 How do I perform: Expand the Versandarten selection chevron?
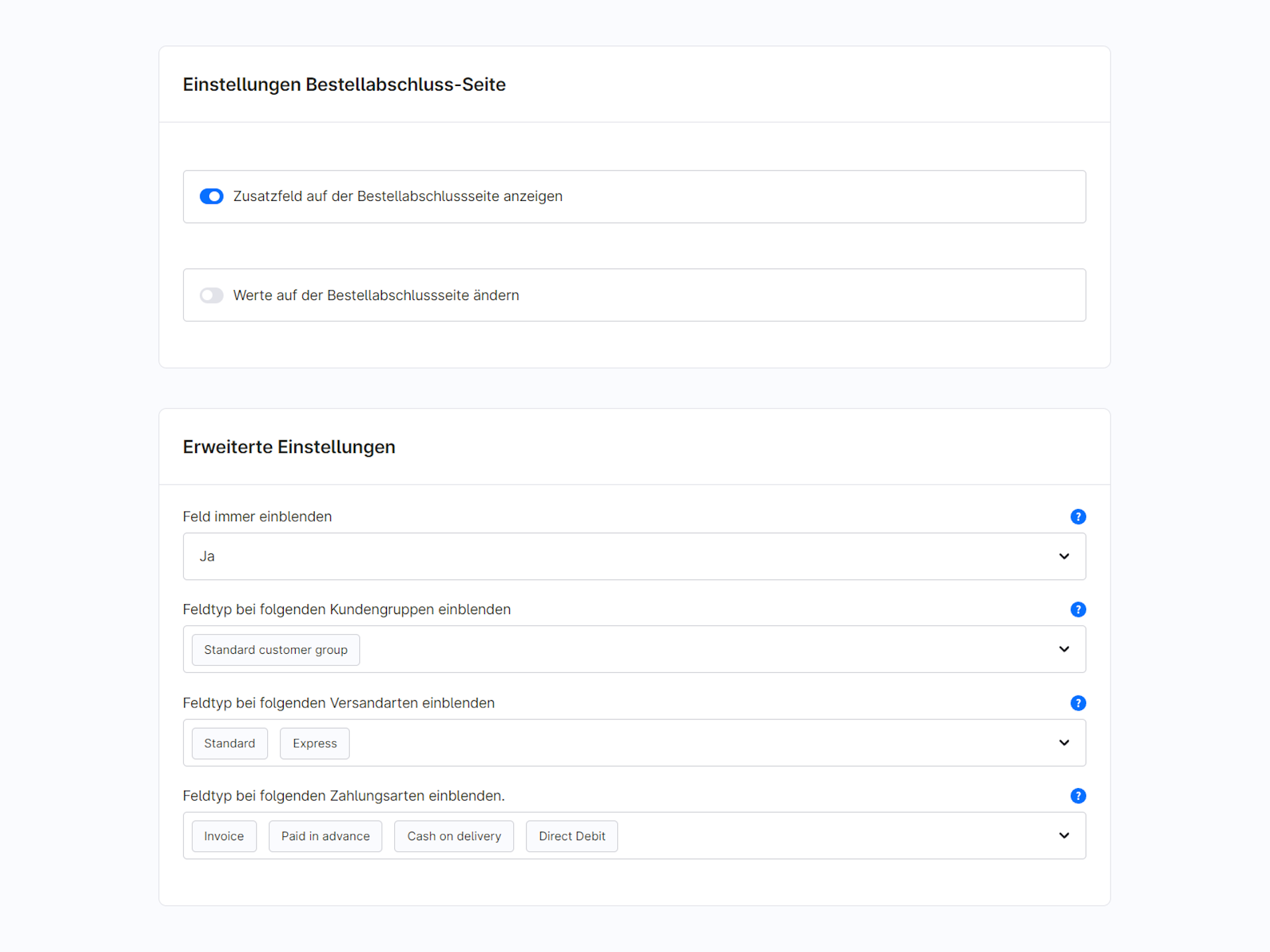tap(1064, 743)
